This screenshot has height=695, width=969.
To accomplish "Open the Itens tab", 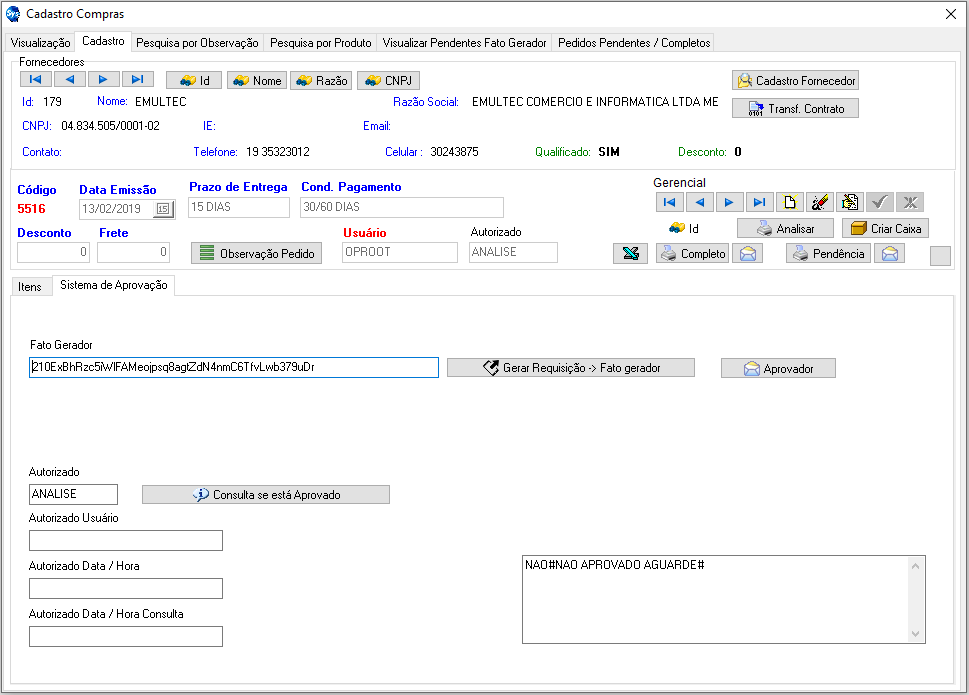I will [x=31, y=287].
